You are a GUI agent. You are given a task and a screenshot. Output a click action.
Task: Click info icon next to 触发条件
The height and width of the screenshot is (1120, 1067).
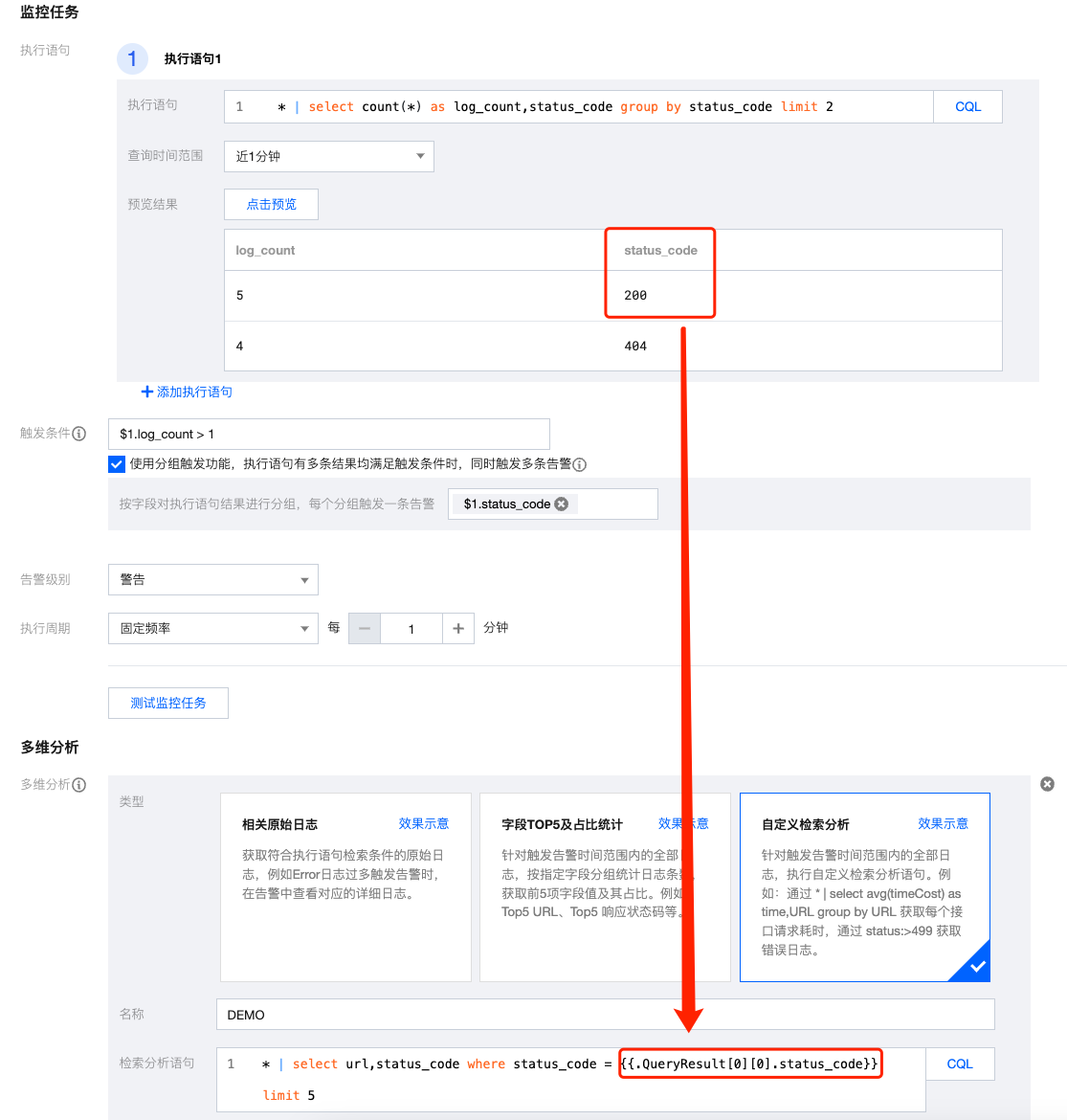(x=79, y=434)
